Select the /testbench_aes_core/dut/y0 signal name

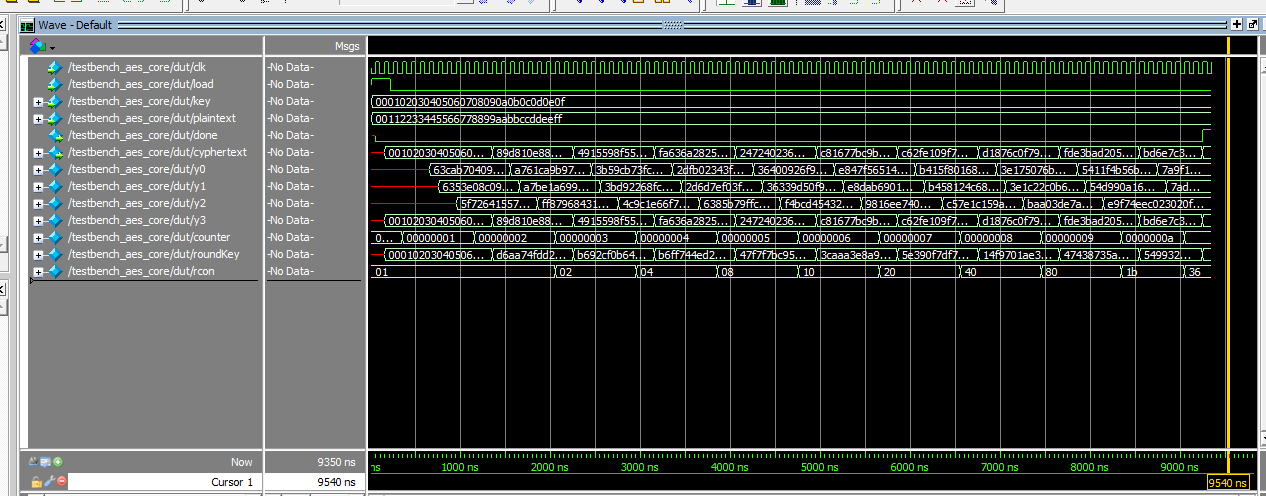pos(137,169)
